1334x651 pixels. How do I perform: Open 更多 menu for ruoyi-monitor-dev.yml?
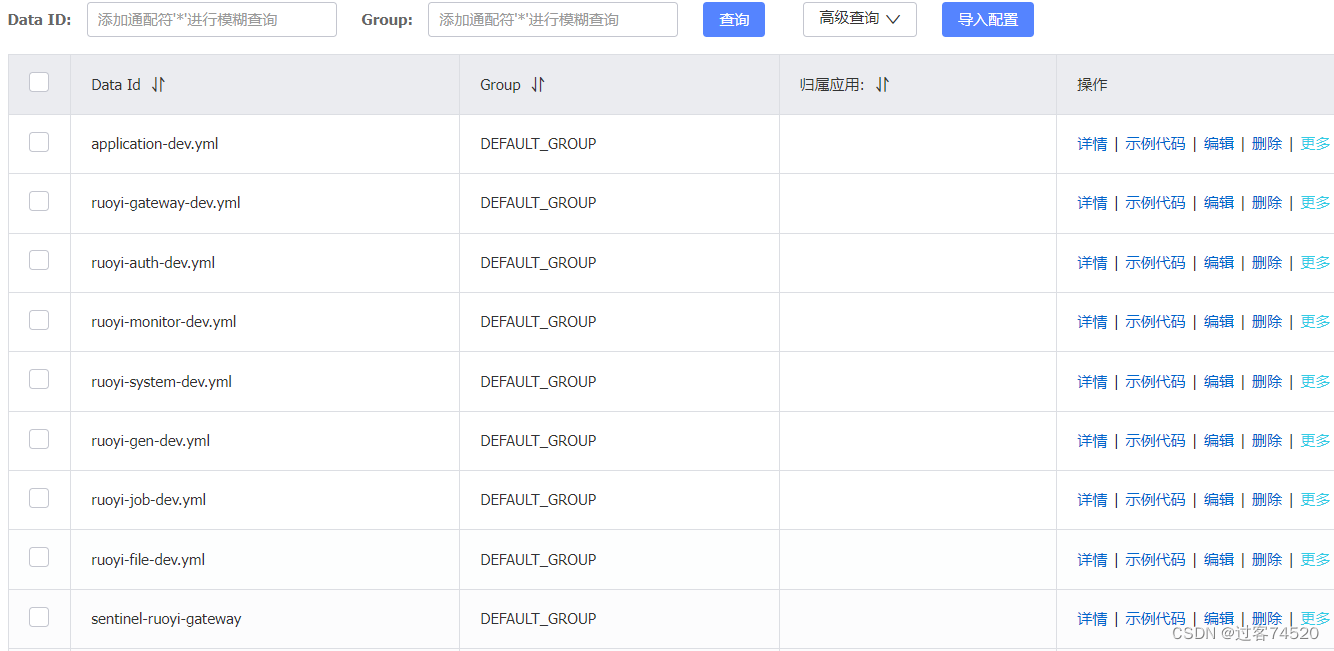click(x=1315, y=322)
